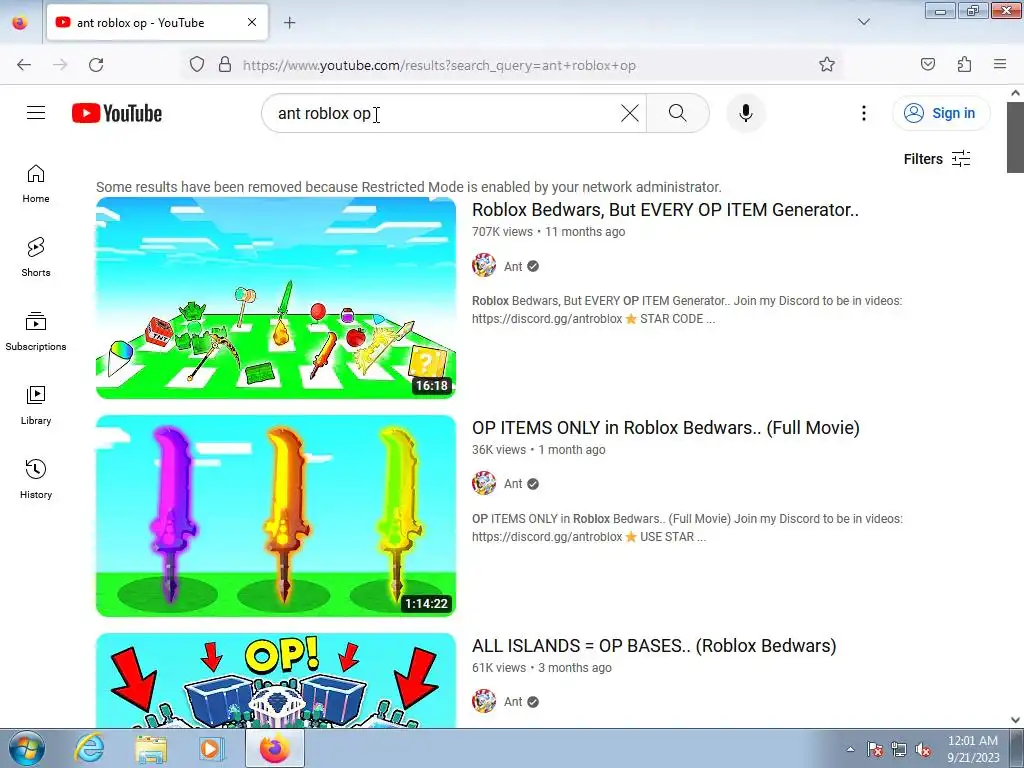Click Ant channel avatar under first video
The height and width of the screenshot is (768, 1024).
click(x=484, y=266)
